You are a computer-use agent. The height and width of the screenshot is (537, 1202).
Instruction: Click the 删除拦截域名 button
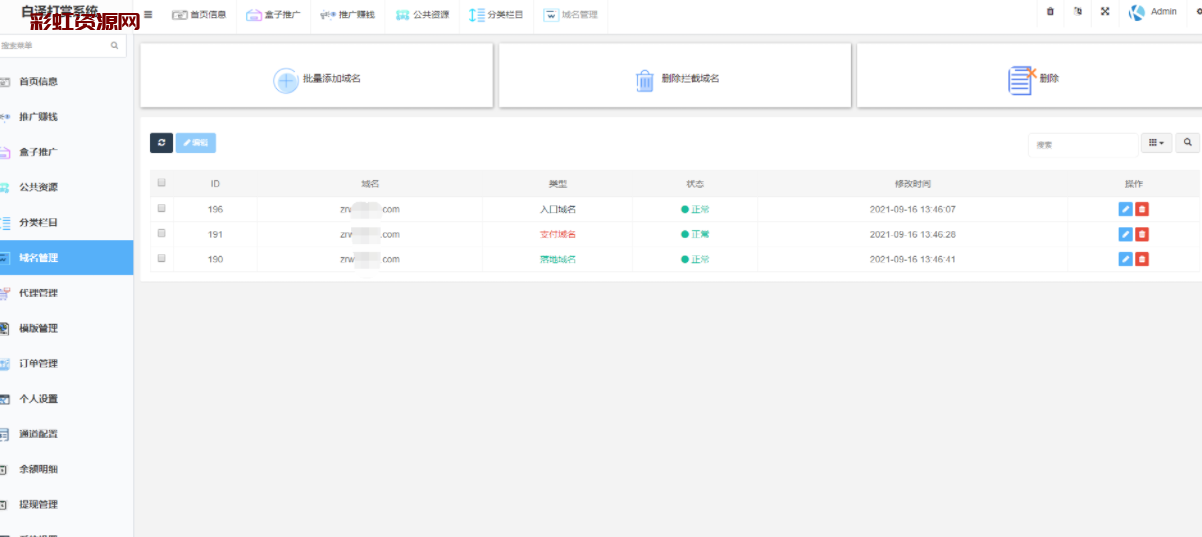click(x=676, y=79)
